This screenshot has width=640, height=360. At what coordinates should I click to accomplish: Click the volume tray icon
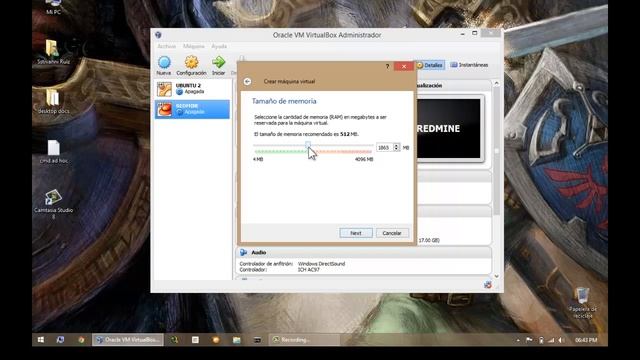561,340
